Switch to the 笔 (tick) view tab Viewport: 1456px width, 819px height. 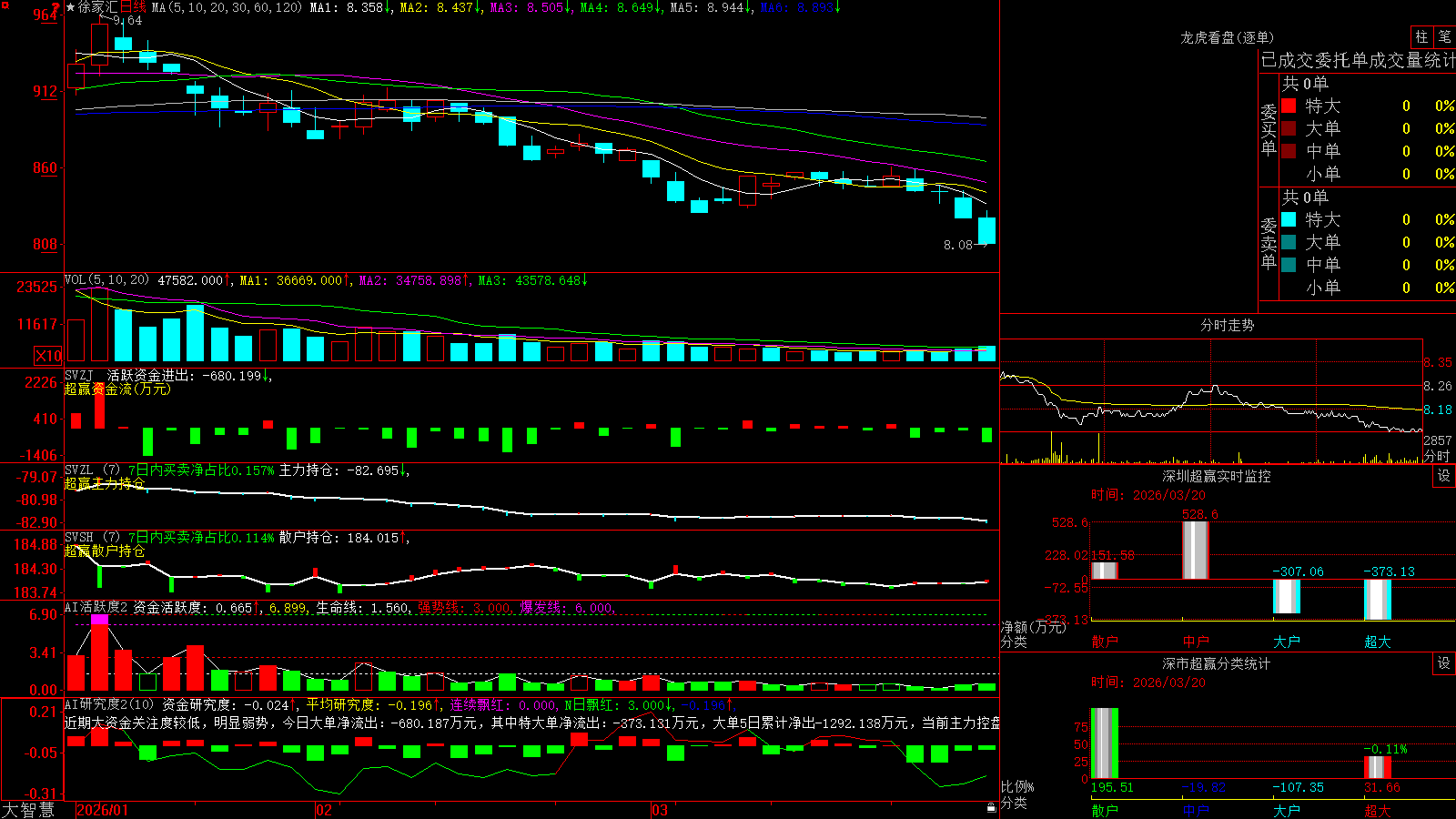point(1444,36)
